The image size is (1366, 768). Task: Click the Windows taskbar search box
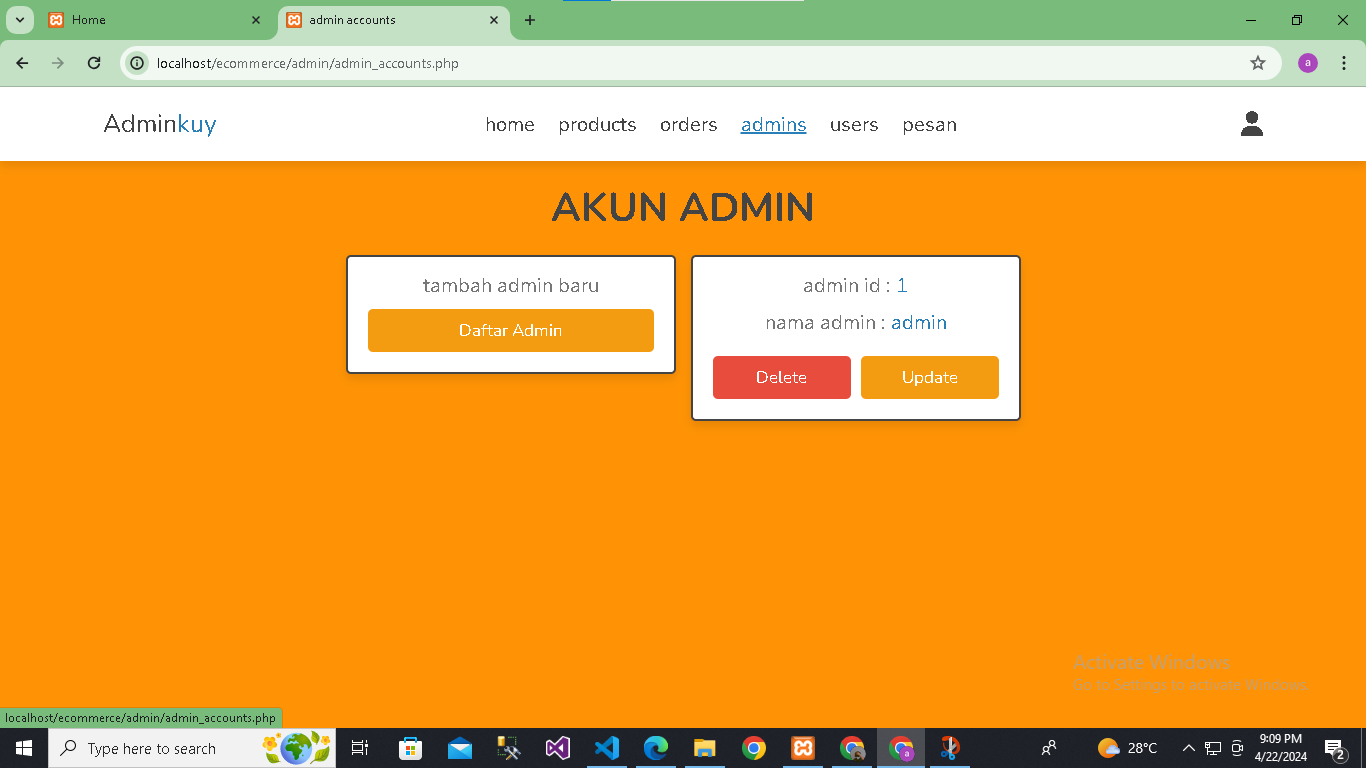point(192,748)
